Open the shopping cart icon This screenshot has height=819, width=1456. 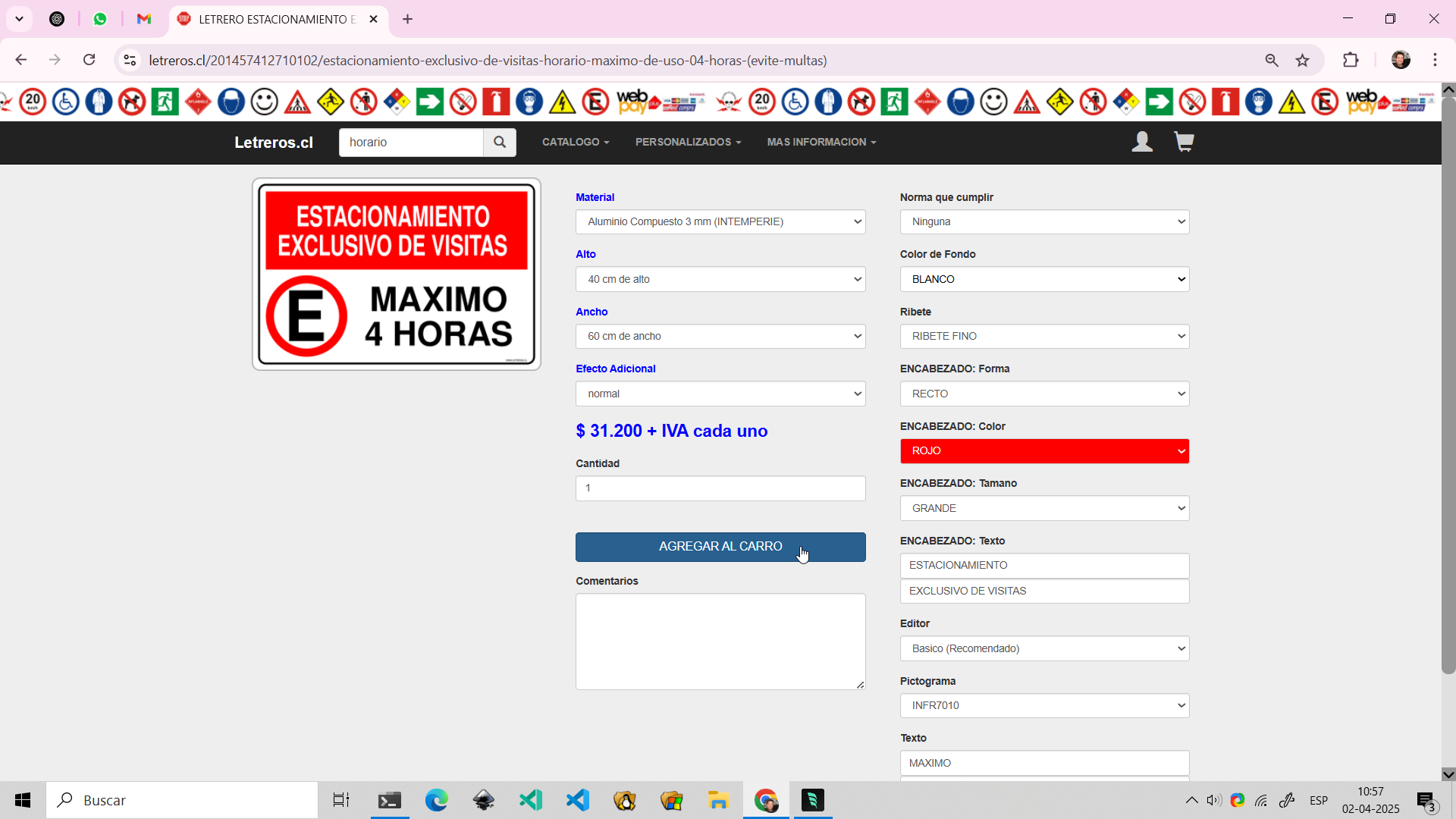click(1184, 142)
